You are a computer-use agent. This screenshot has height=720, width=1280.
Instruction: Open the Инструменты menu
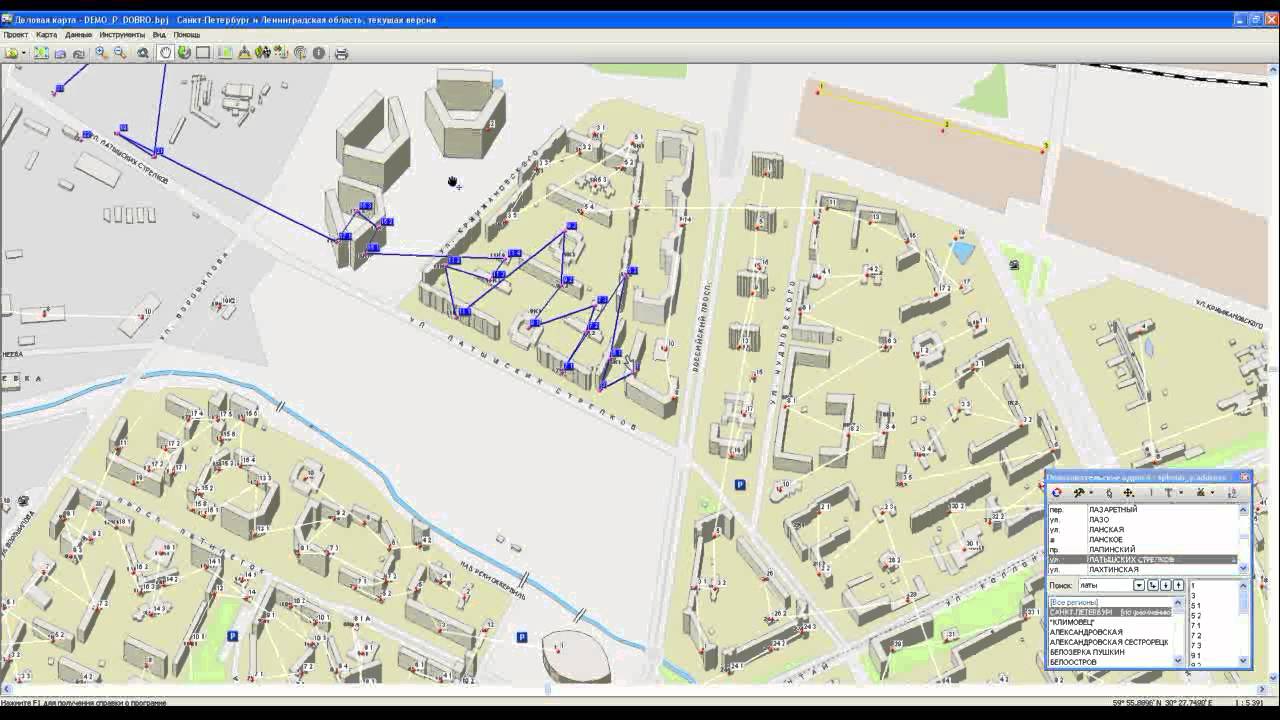[x=122, y=34]
